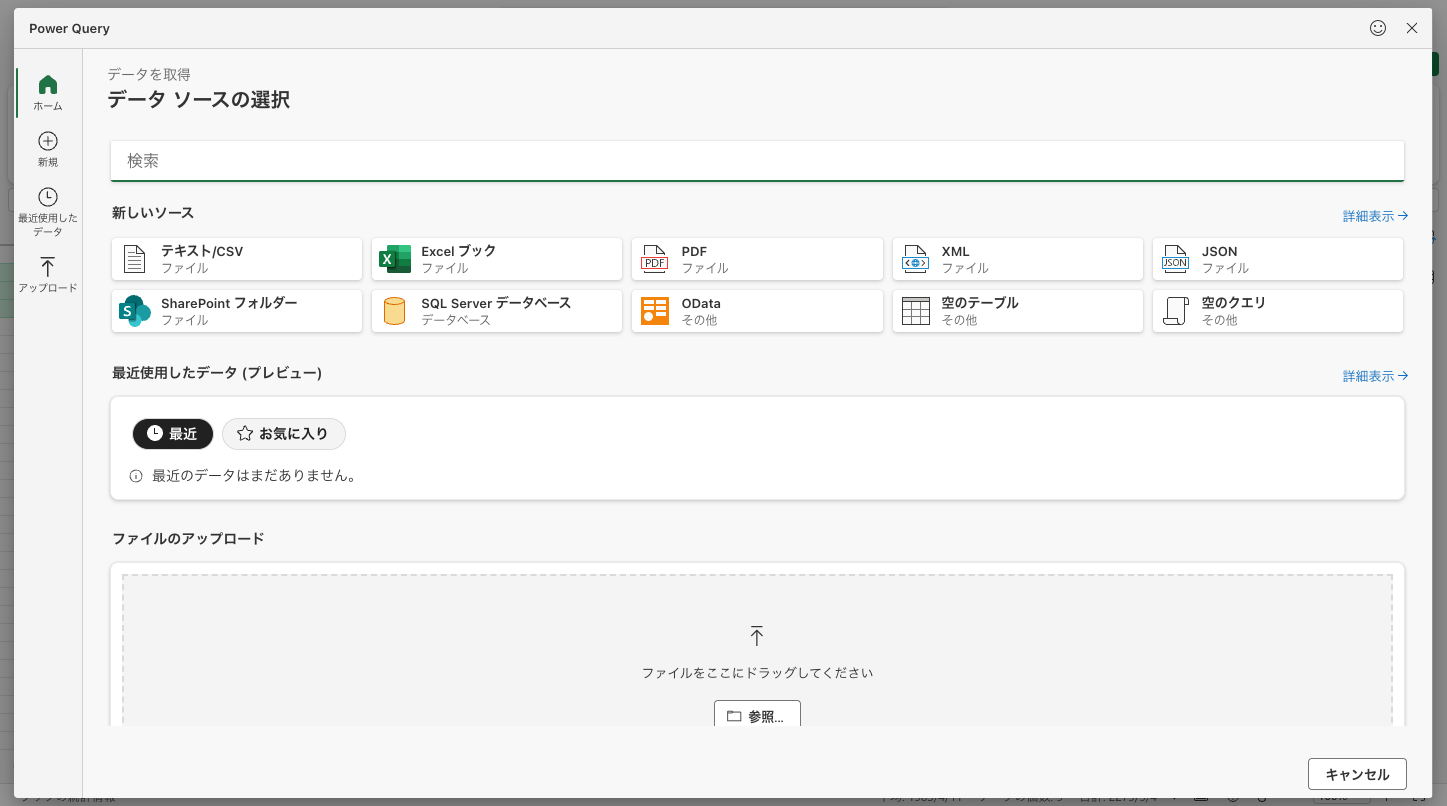The image size is (1447, 806).
Task: Click 詳細表示 next to 新しいソース
Action: tap(1375, 216)
